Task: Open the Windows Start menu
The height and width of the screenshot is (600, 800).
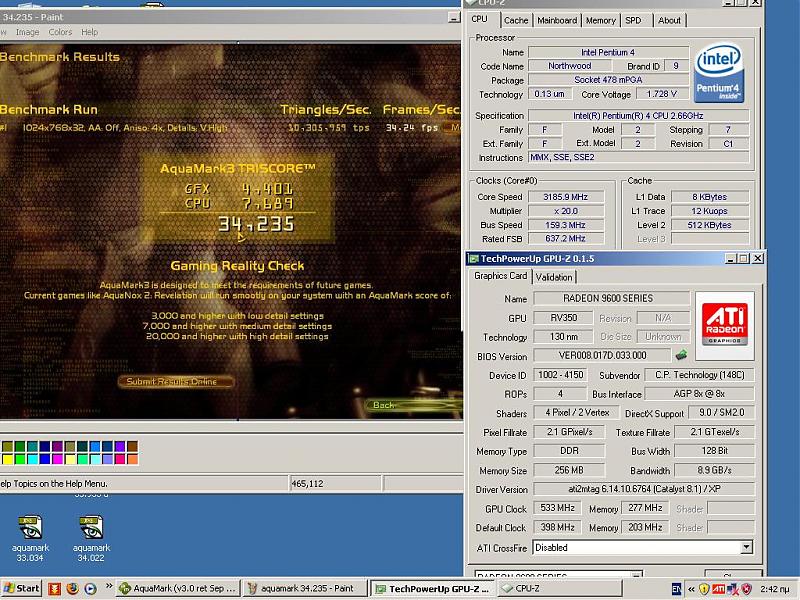Action: click(21, 588)
